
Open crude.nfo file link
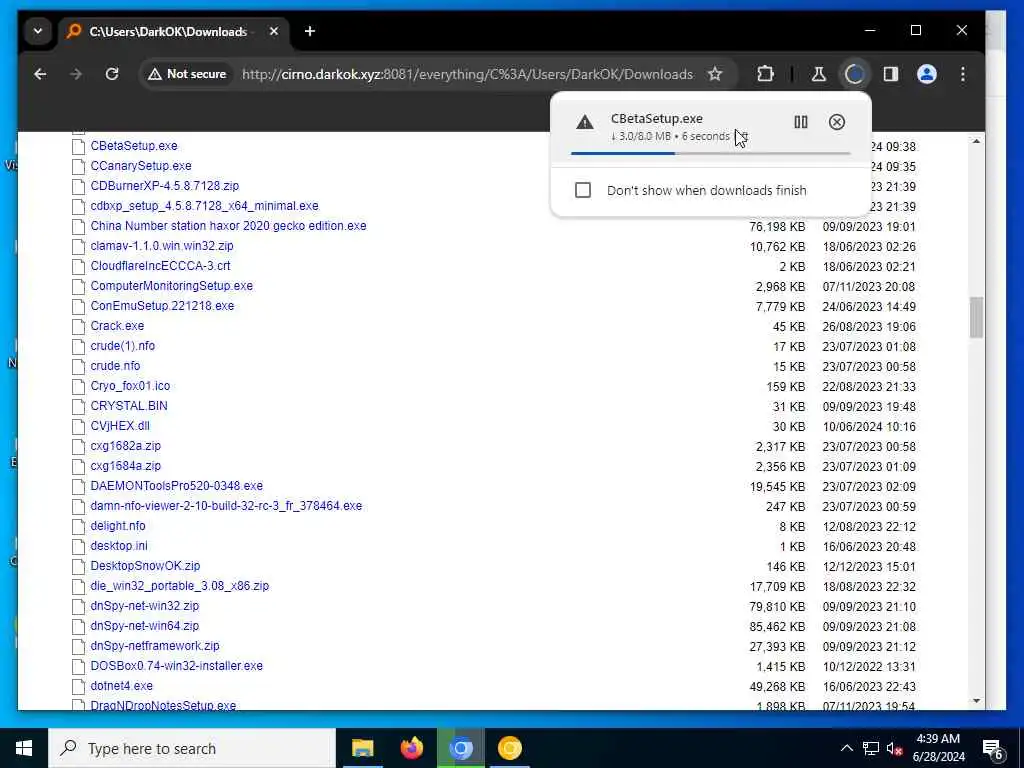(115, 366)
